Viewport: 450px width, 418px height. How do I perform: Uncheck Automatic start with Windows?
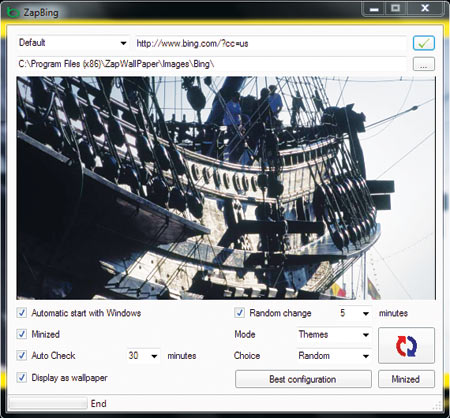pos(22,313)
